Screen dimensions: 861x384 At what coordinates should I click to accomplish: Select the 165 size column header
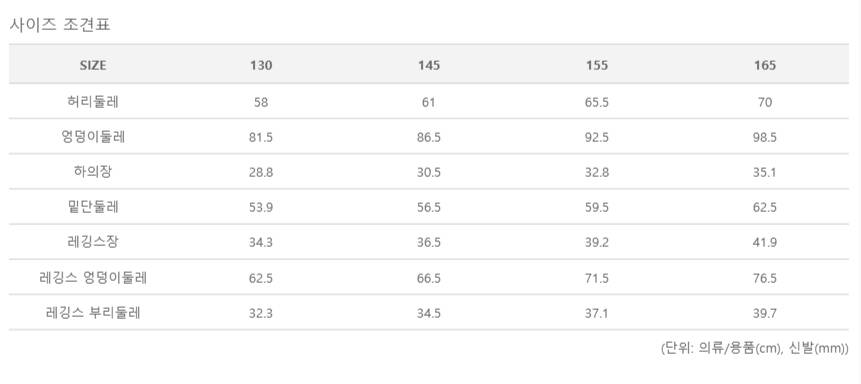[765, 65]
